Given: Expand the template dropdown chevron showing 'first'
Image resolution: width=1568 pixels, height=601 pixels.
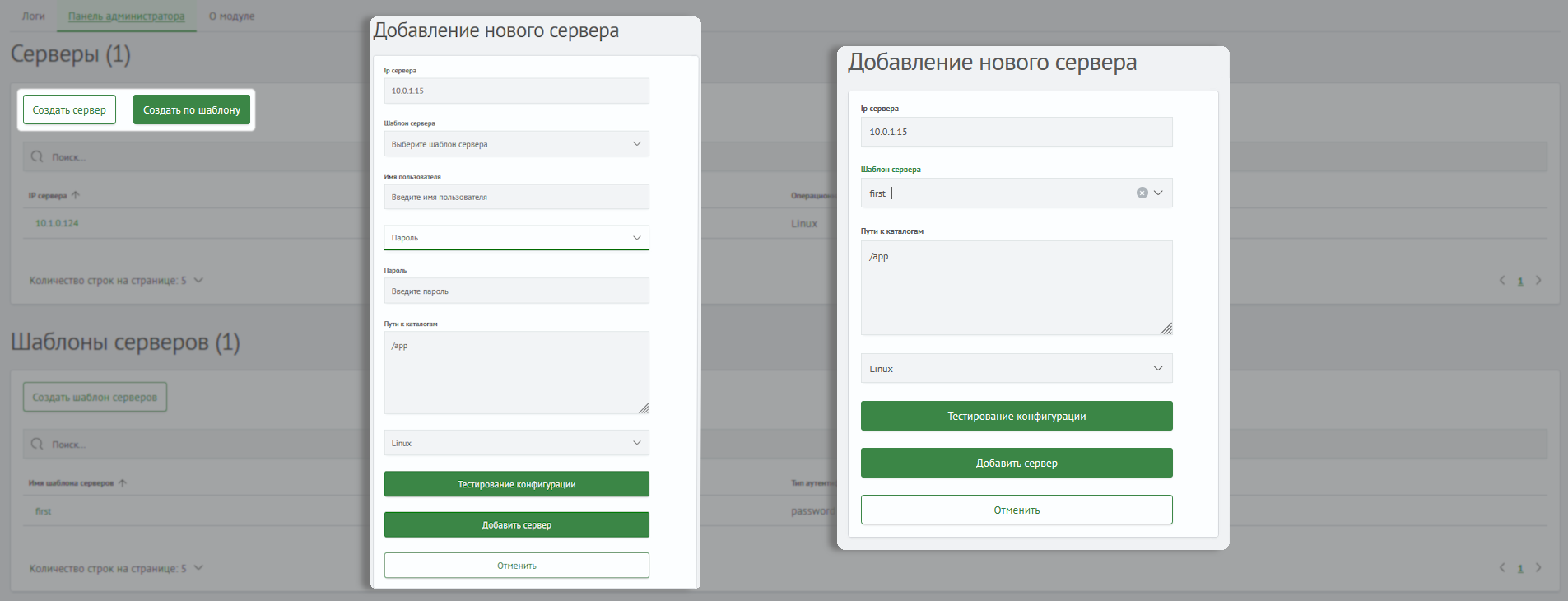Looking at the screenshot, I should (1158, 193).
